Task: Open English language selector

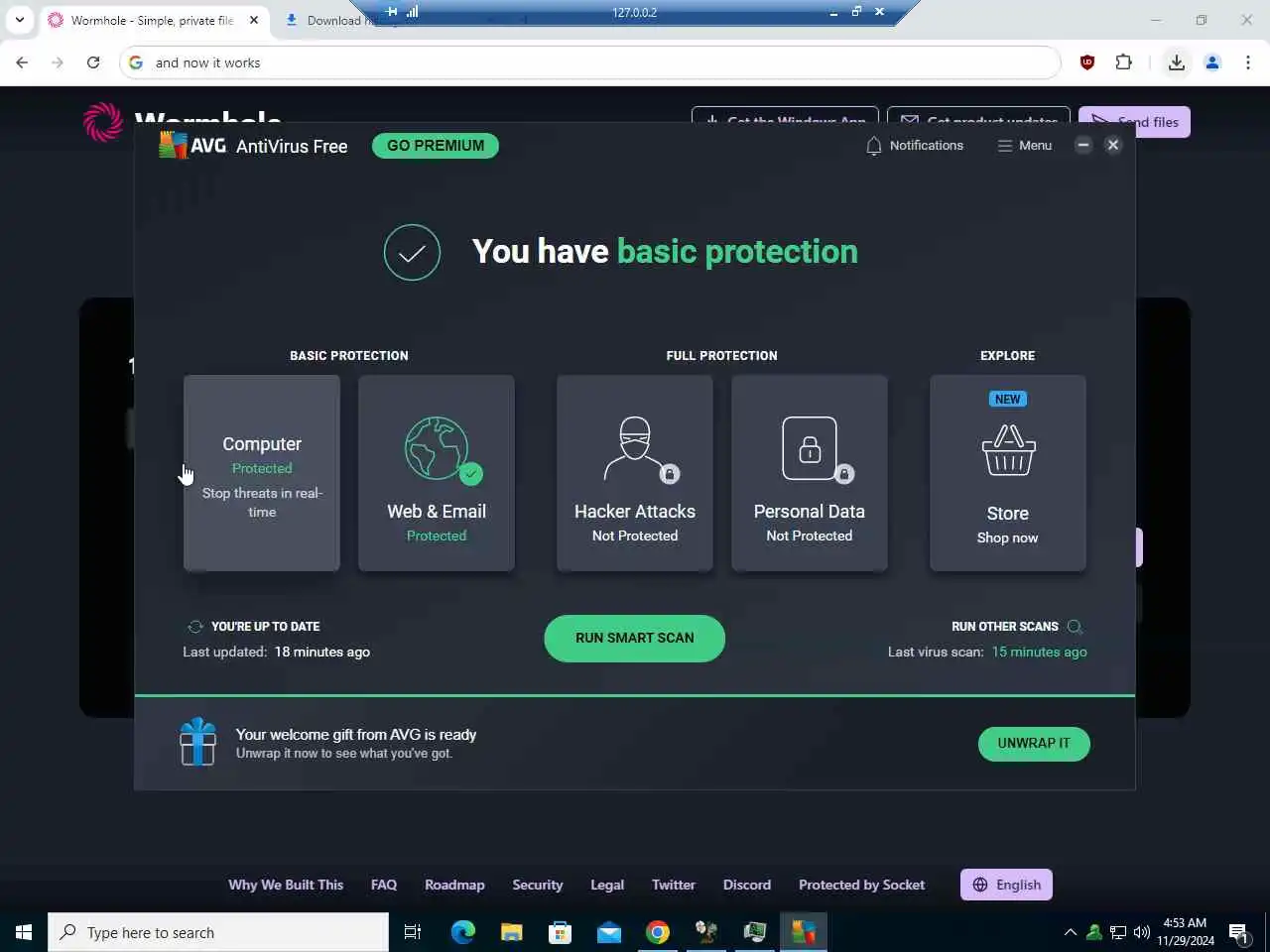Action: point(1006,885)
